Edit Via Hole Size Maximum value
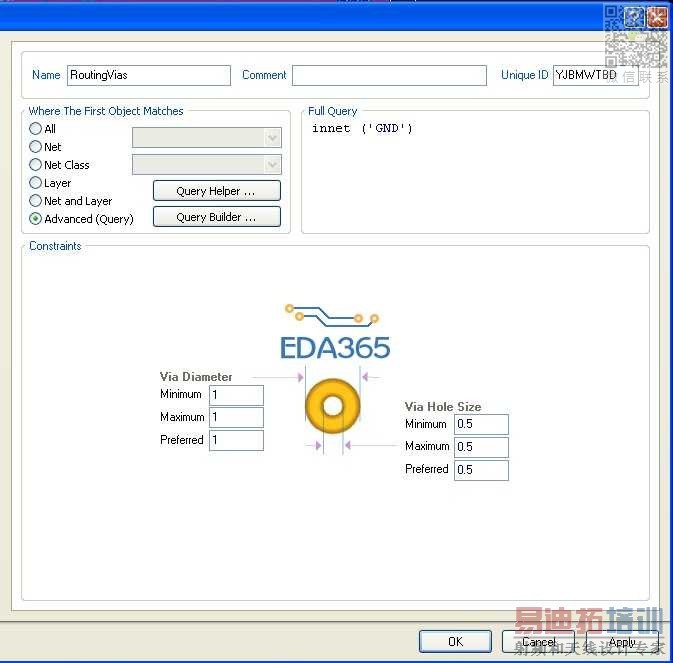The image size is (673, 663). pyautogui.click(x=482, y=447)
